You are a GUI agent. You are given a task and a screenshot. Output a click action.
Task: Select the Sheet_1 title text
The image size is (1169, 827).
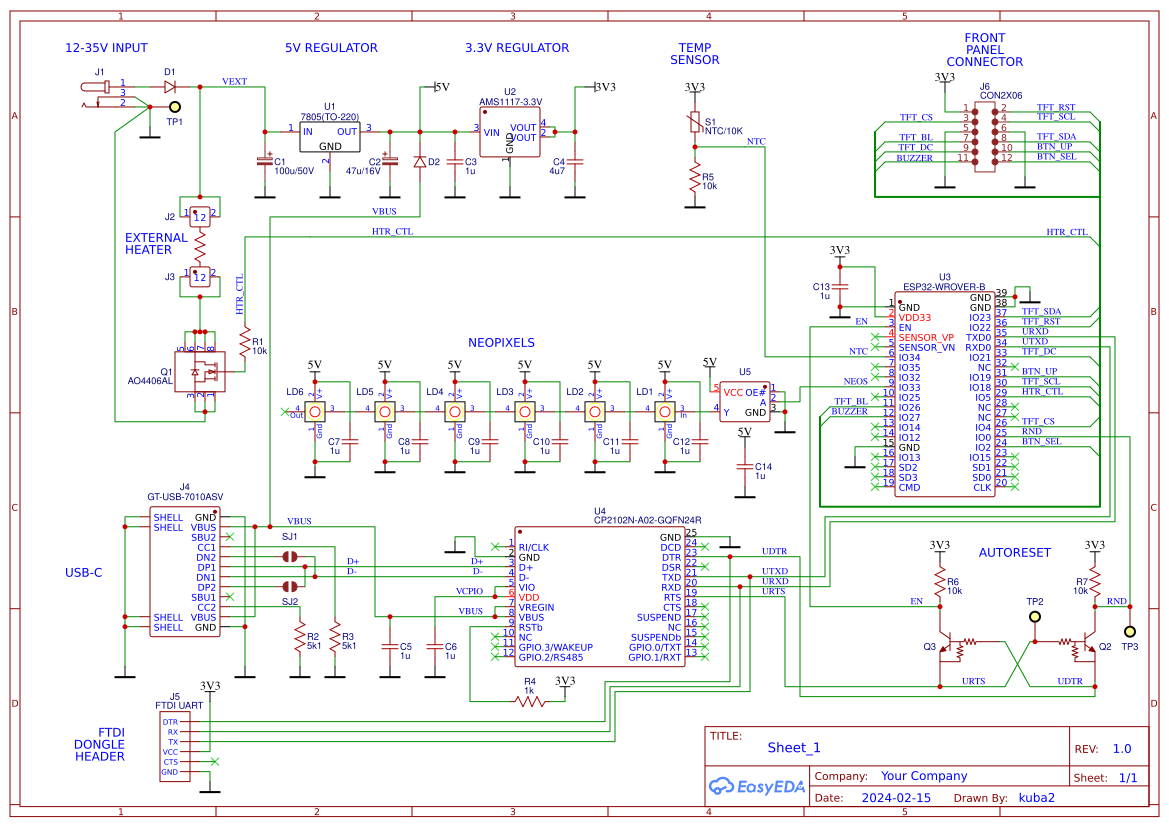tap(793, 747)
